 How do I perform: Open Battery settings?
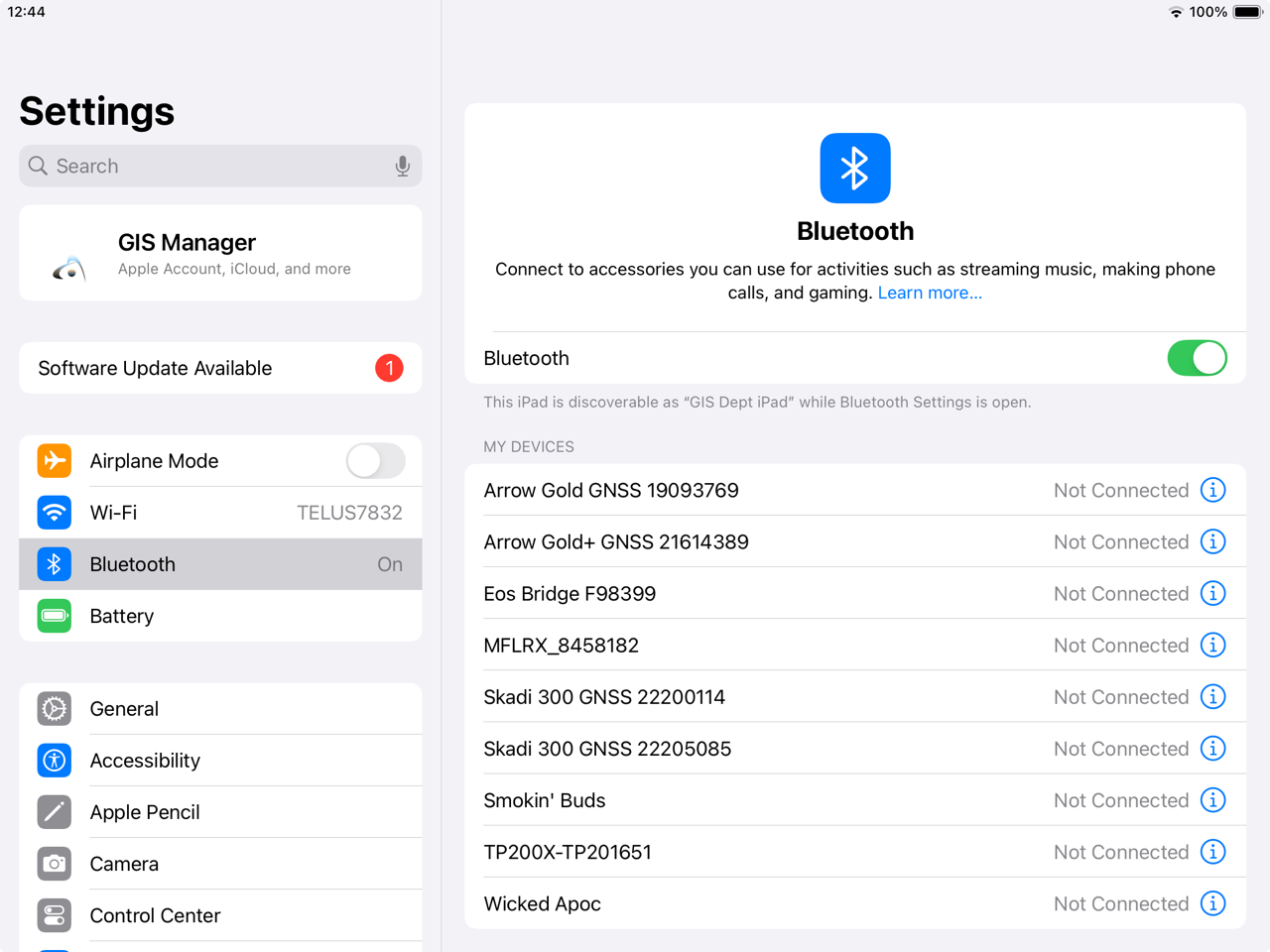point(220,615)
